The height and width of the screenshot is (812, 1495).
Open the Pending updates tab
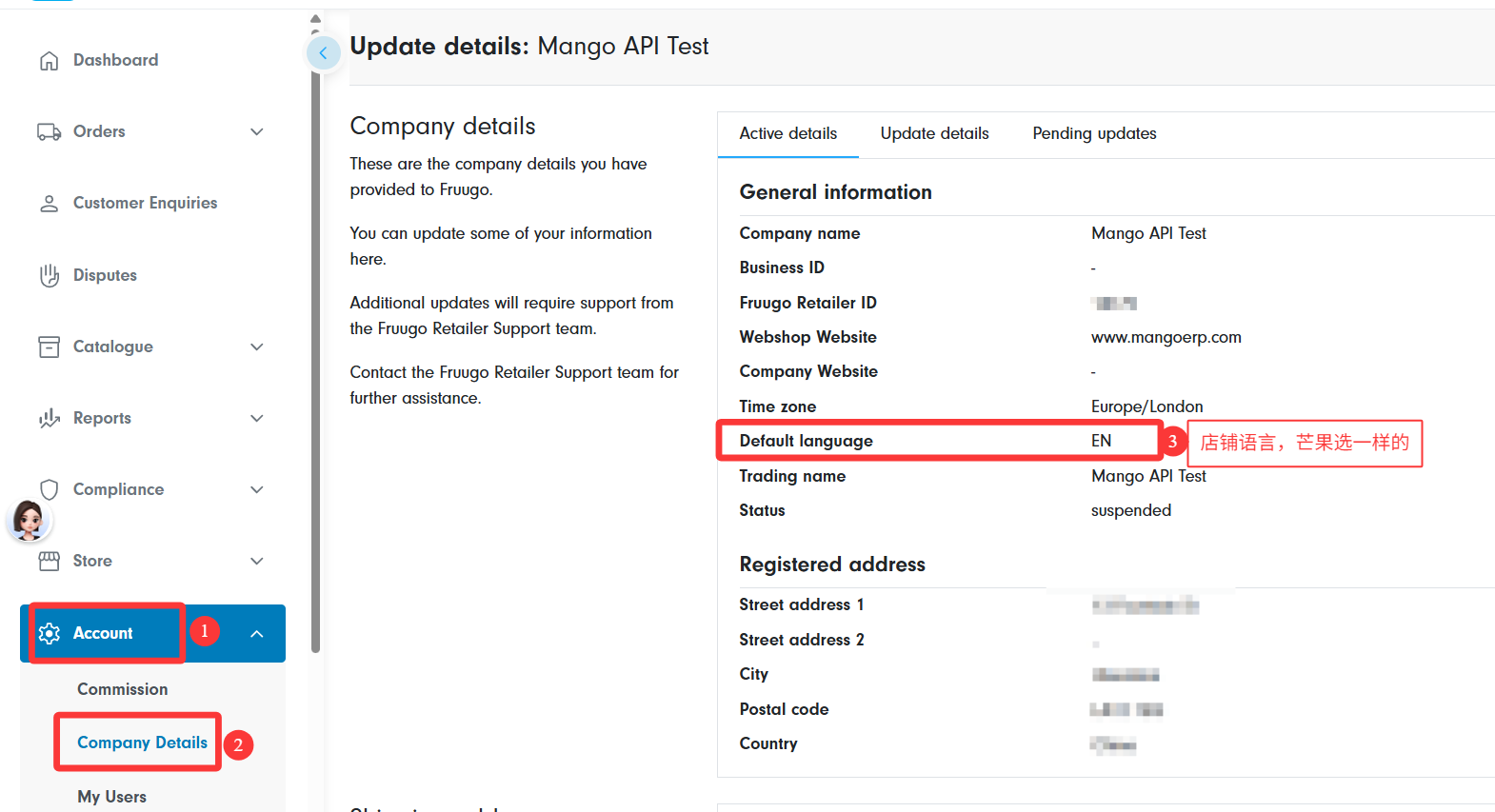(x=1093, y=133)
